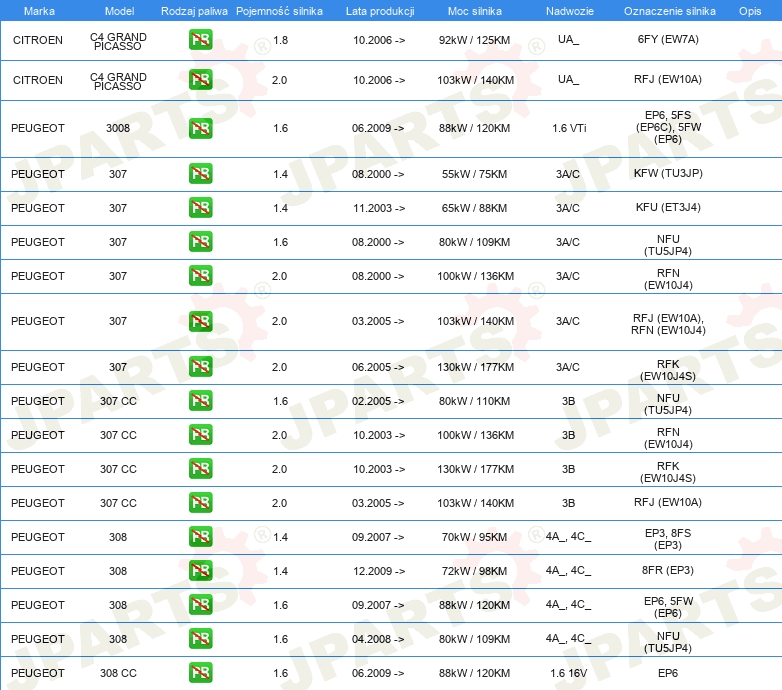
Task: Click engine code EP3, 8FS (EP3)
Action: click(668, 539)
